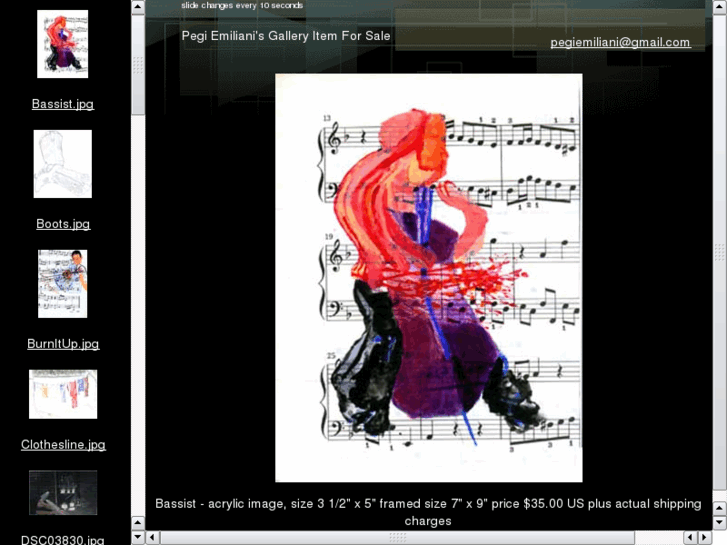
Task: Click the Bassist acrylic image caption text
Action: (x=428, y=512)
